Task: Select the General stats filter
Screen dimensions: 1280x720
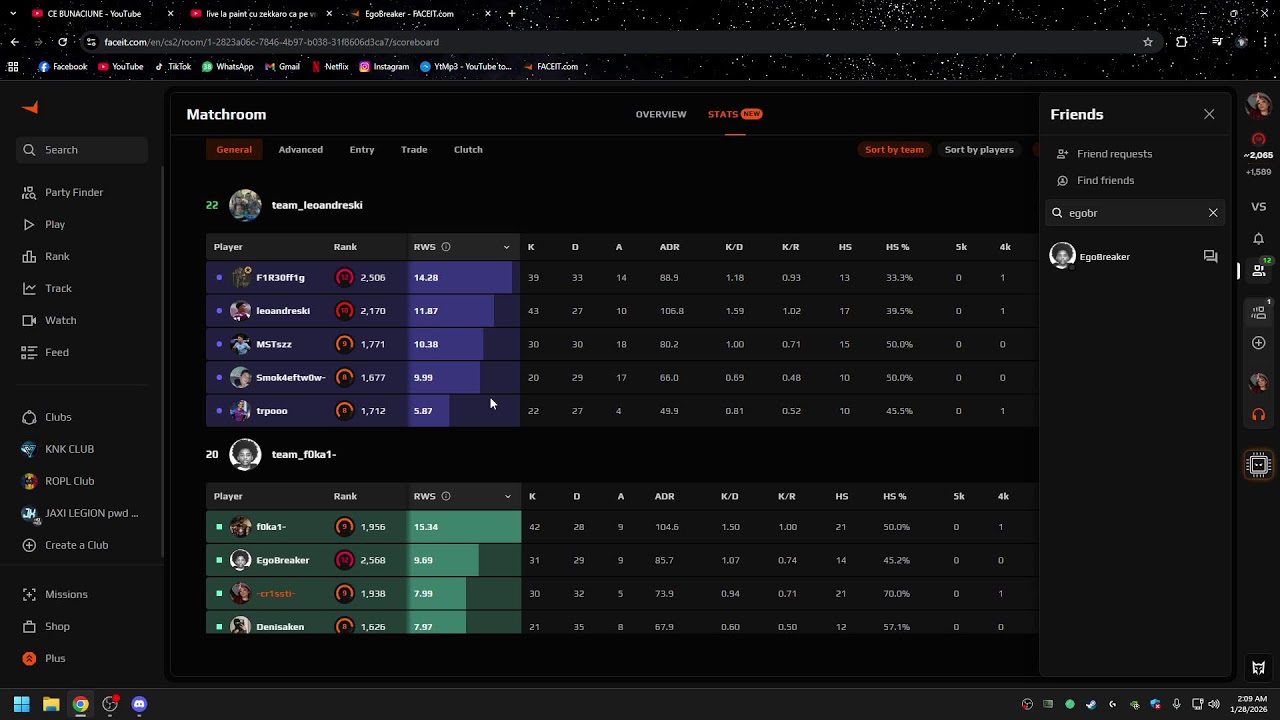Action: (x=234, y=150)
